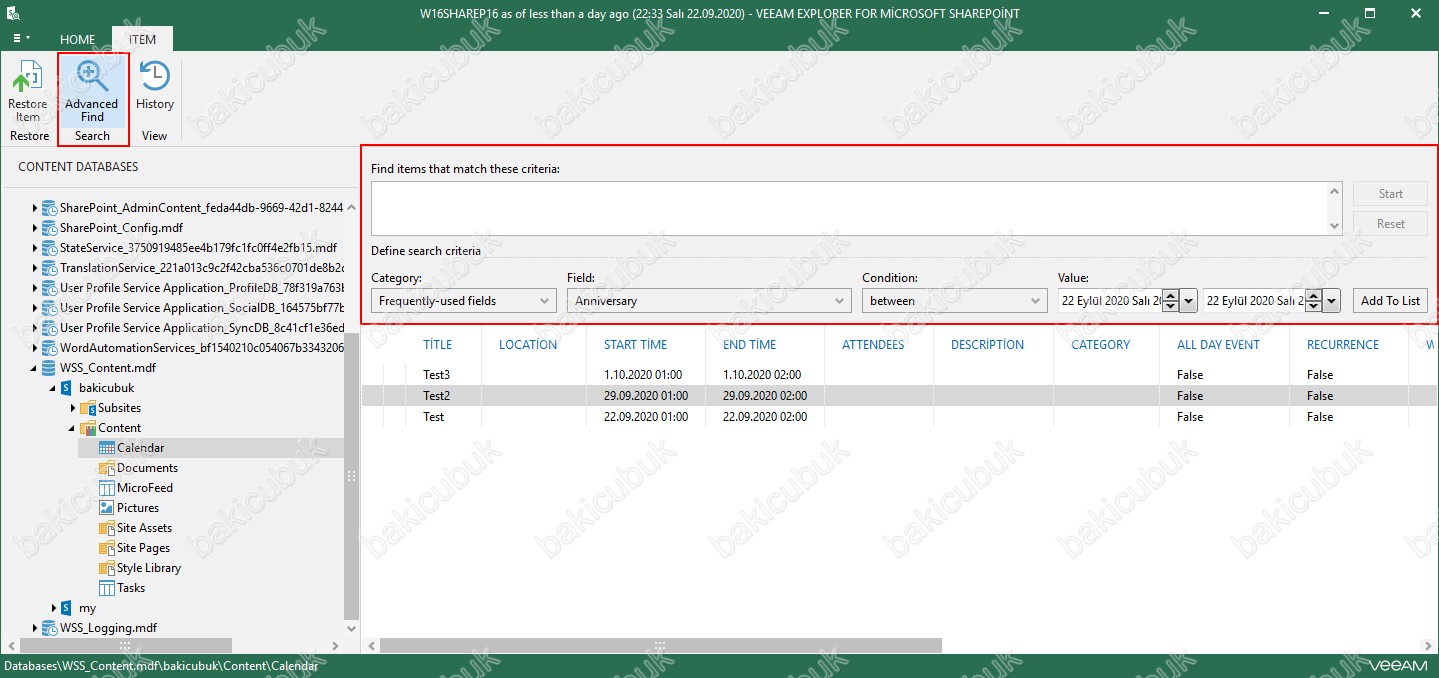Image resolution: width=1439 pixels, height=678 pixels.
Task: Click the bakicubuk SharePoint site icon
Action: [x=67, y=388]
